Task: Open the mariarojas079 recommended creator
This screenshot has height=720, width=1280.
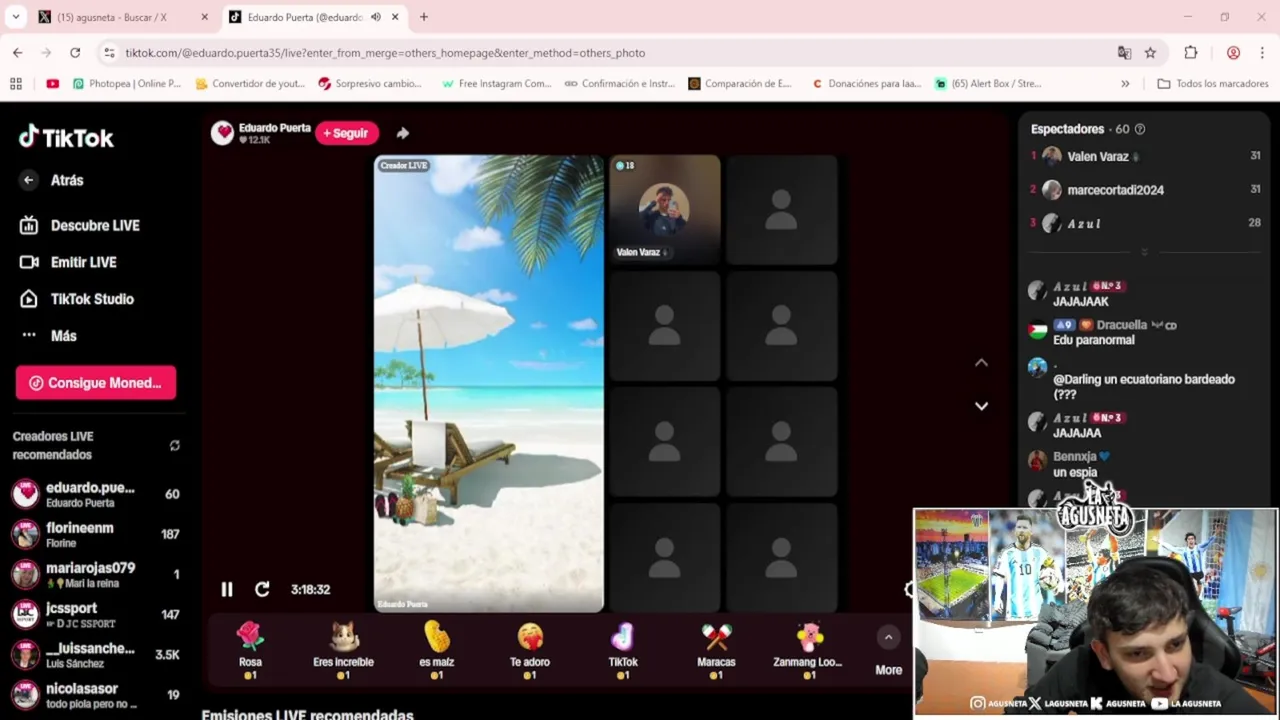Action: tap(96, 574)
